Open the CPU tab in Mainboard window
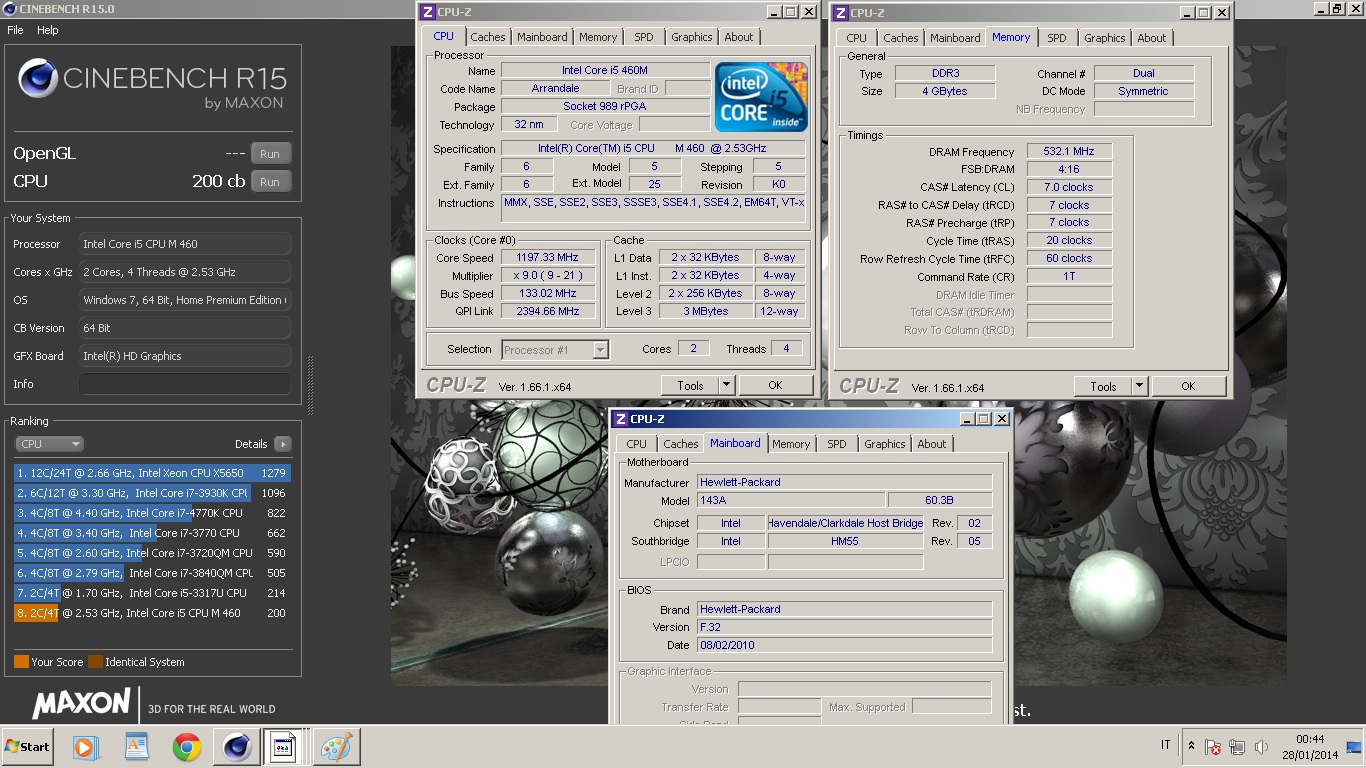The width and height of the screenshot is (1366, 768). [x=637, y=444]
